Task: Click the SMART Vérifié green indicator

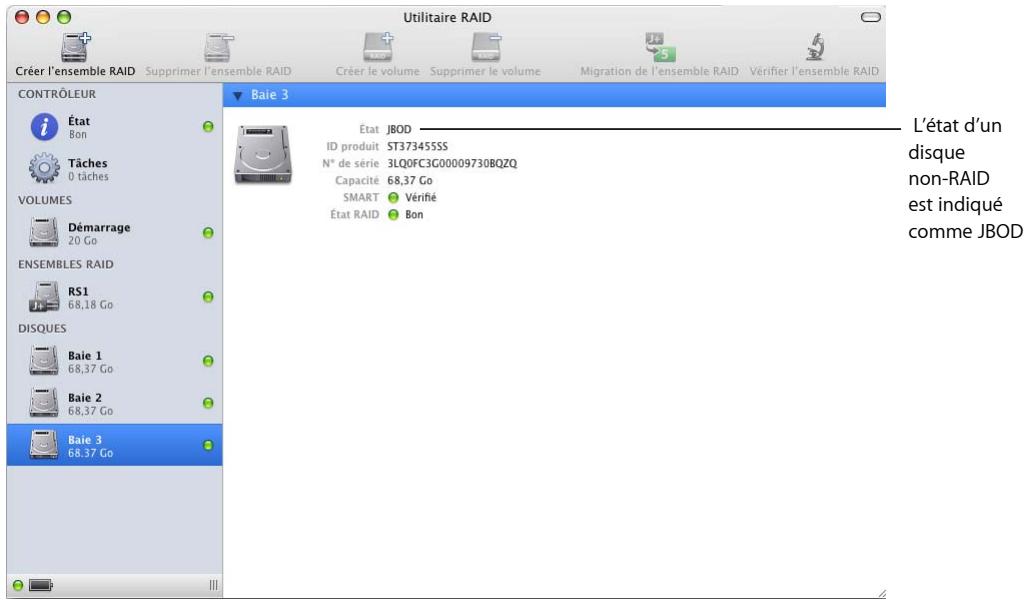Action: click(x=393, y=197)
